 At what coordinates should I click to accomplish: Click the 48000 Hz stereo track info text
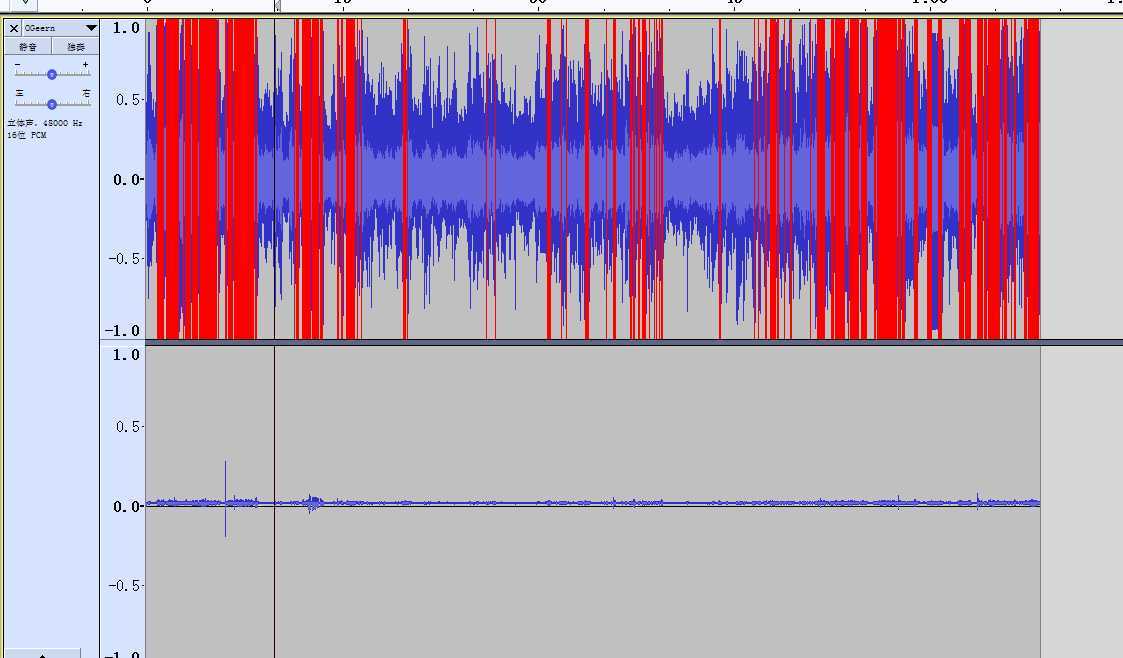[45, 123]
